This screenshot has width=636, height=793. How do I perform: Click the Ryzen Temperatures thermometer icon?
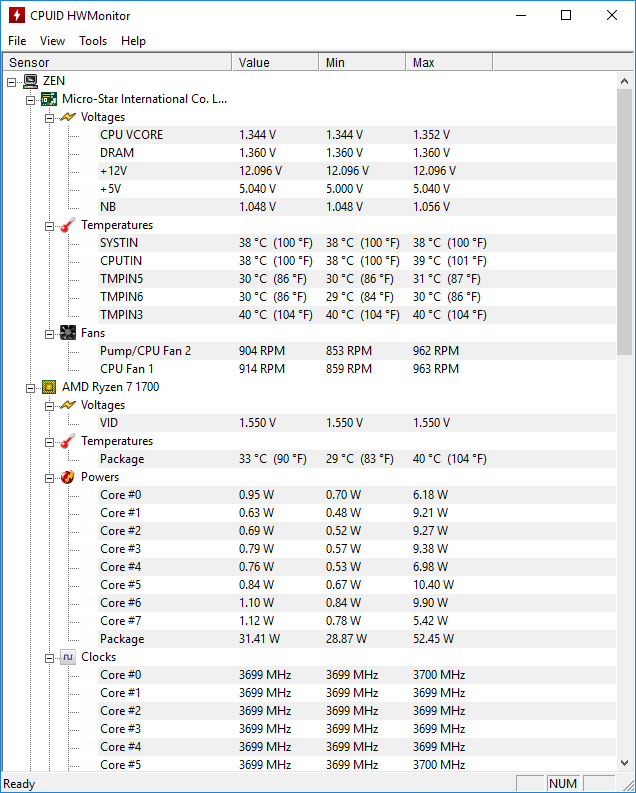click(68, 441)
